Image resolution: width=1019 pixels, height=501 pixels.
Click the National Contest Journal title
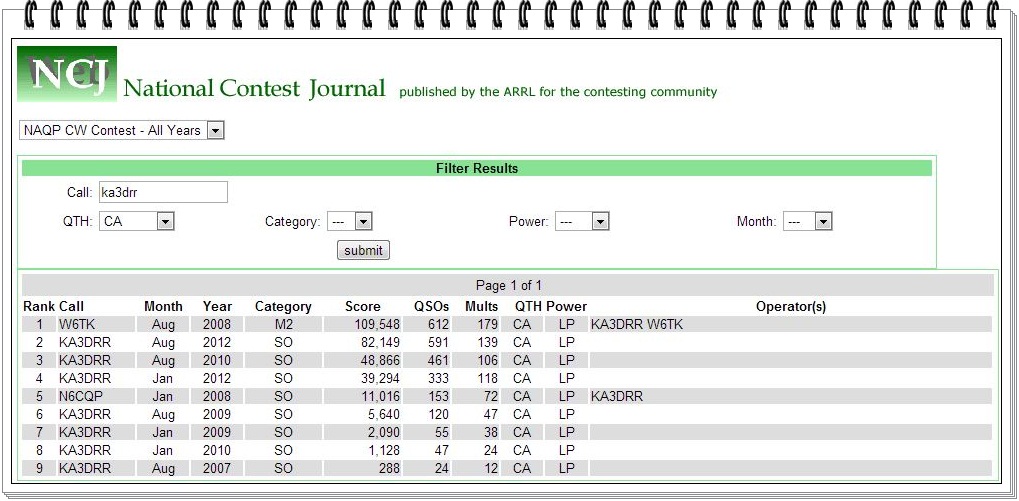pos(254,88)
